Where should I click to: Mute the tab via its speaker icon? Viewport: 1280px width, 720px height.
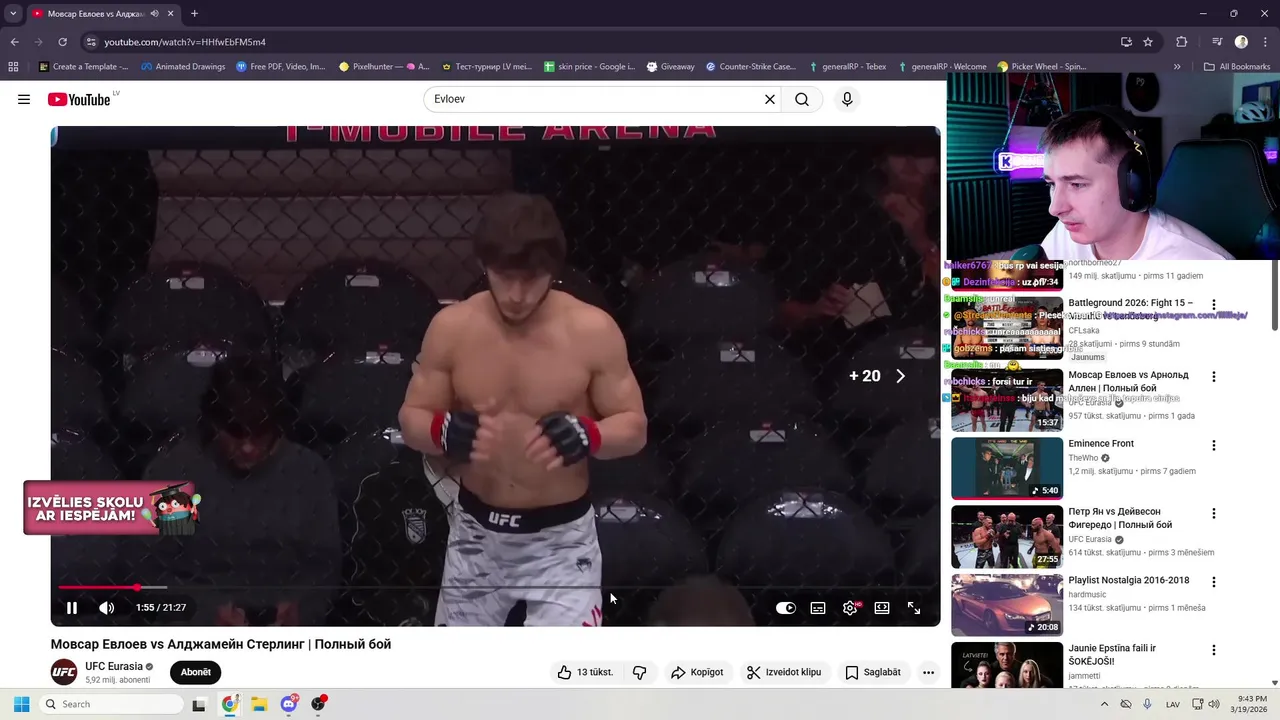click(x=154, y=14)
